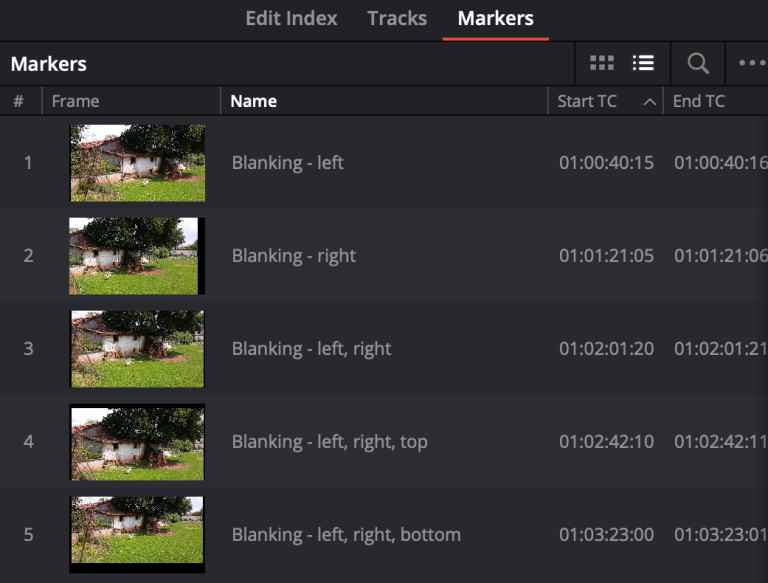Select marker row number 1
The image size is (768, 583).
28,163
